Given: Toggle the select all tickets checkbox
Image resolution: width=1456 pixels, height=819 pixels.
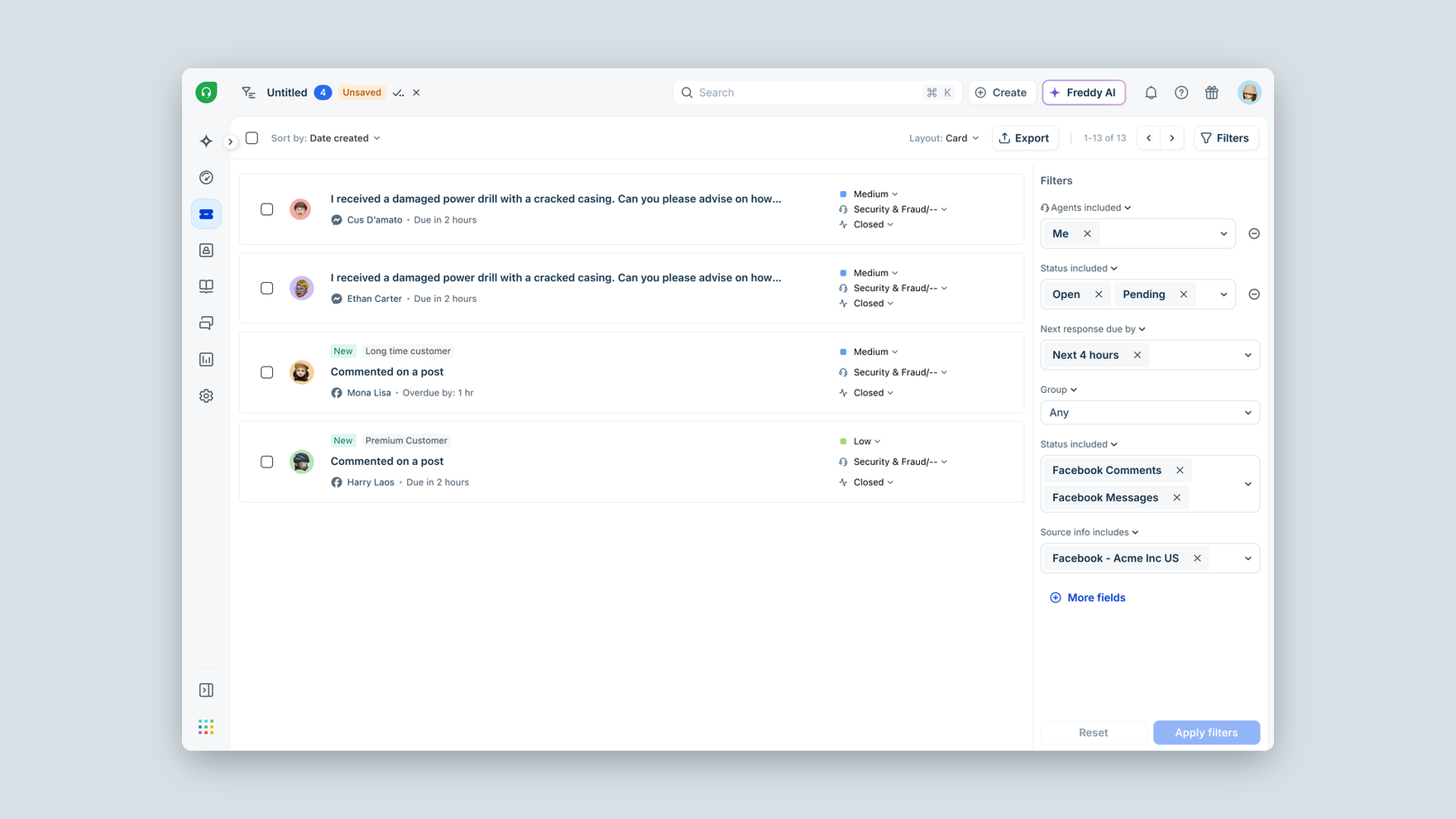Looking at the screenshot, I should tap(252, 138).
